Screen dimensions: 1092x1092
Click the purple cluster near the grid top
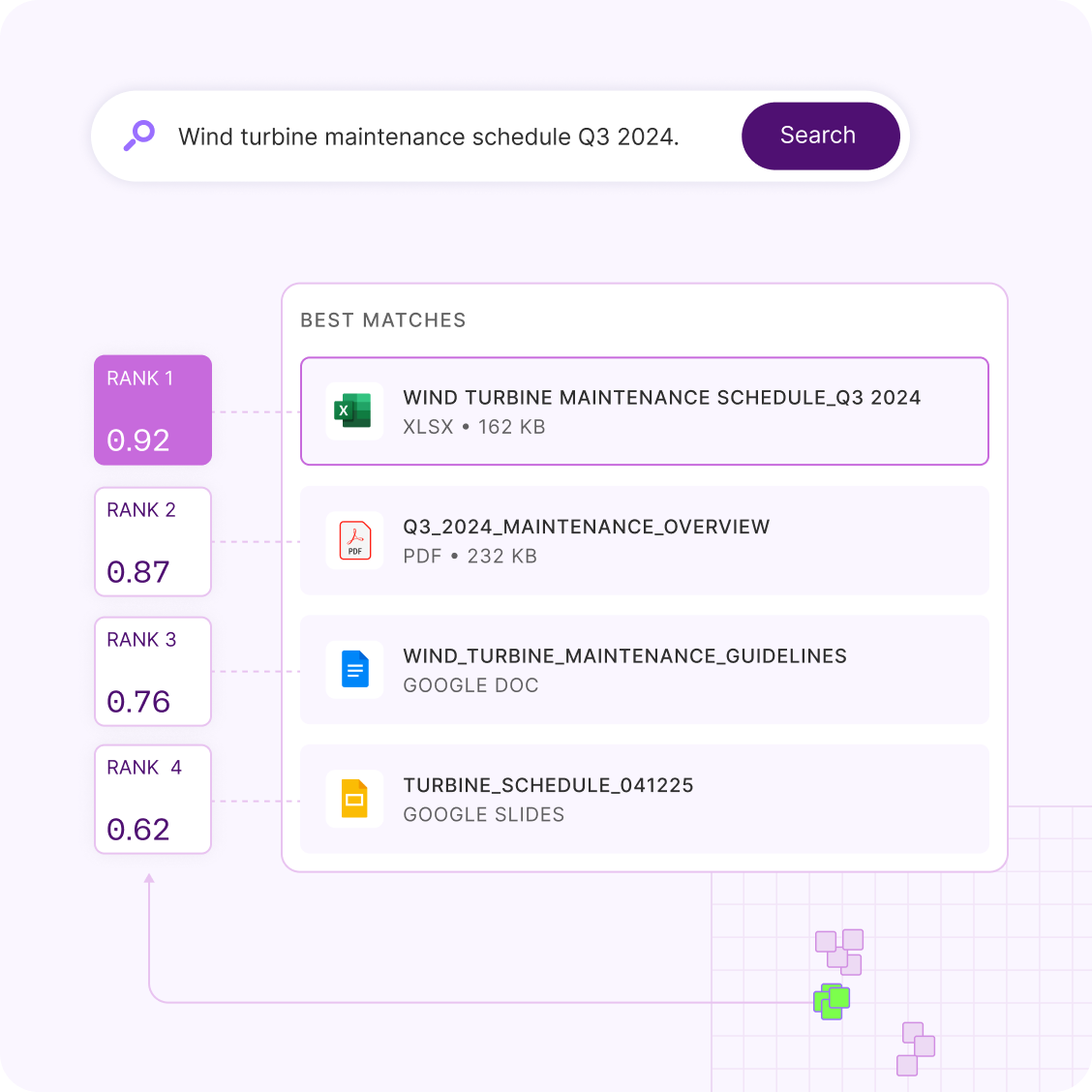coord(839,952)
